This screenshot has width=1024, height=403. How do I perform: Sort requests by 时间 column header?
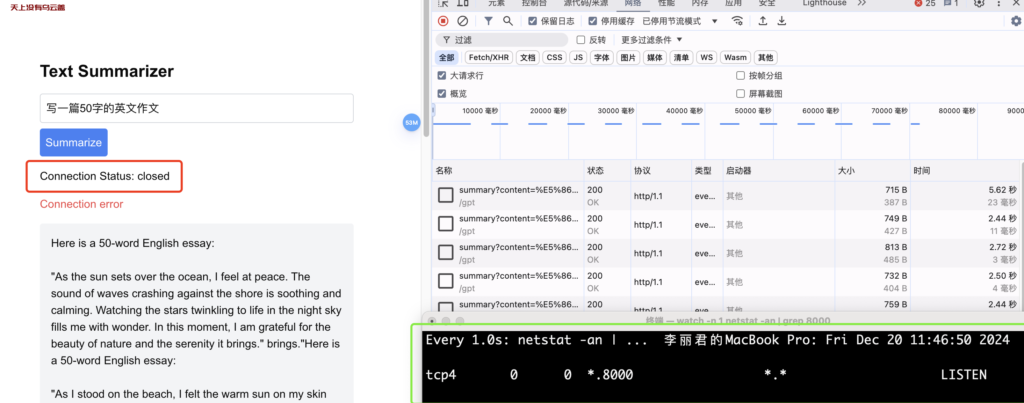967,171
